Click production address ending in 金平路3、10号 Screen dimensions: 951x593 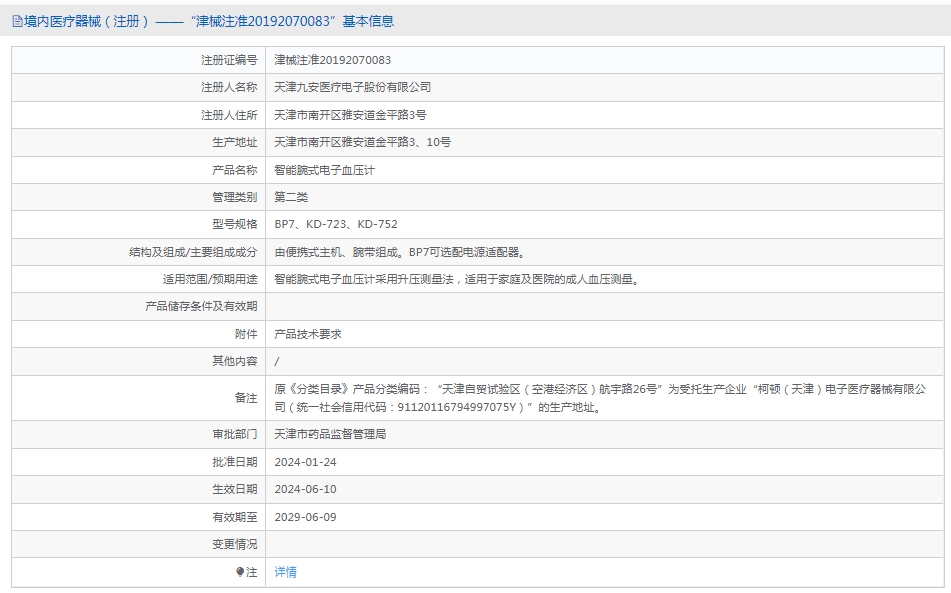pos(362,142)
